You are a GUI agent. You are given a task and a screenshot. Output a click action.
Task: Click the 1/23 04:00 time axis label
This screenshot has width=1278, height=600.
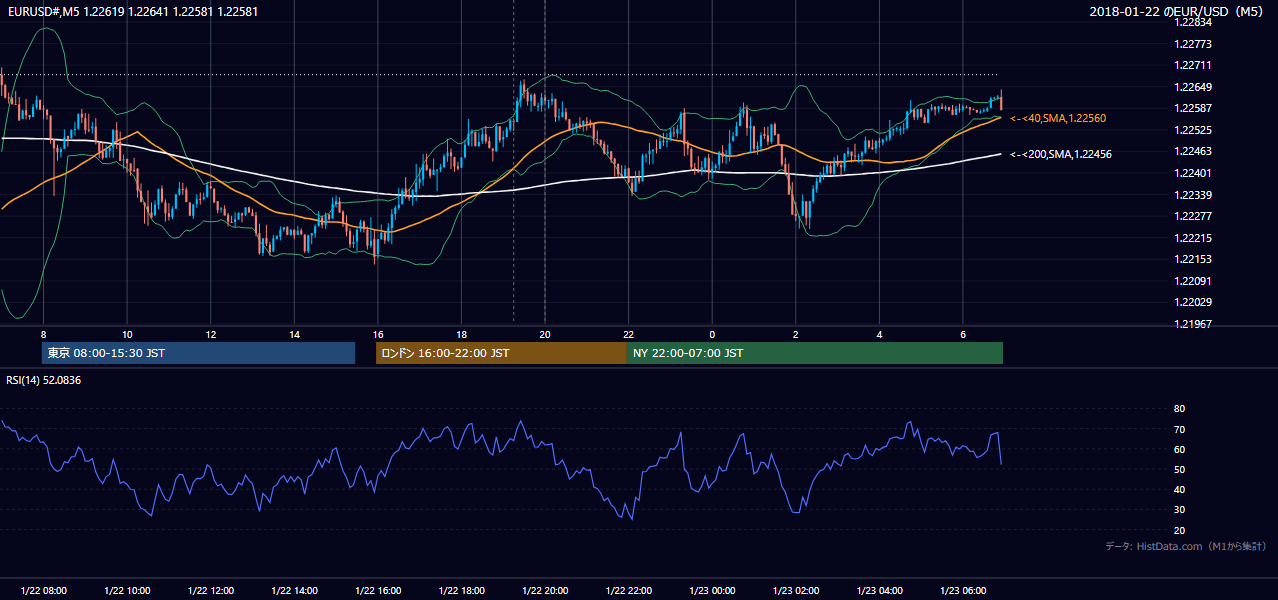tap(879, 590)
